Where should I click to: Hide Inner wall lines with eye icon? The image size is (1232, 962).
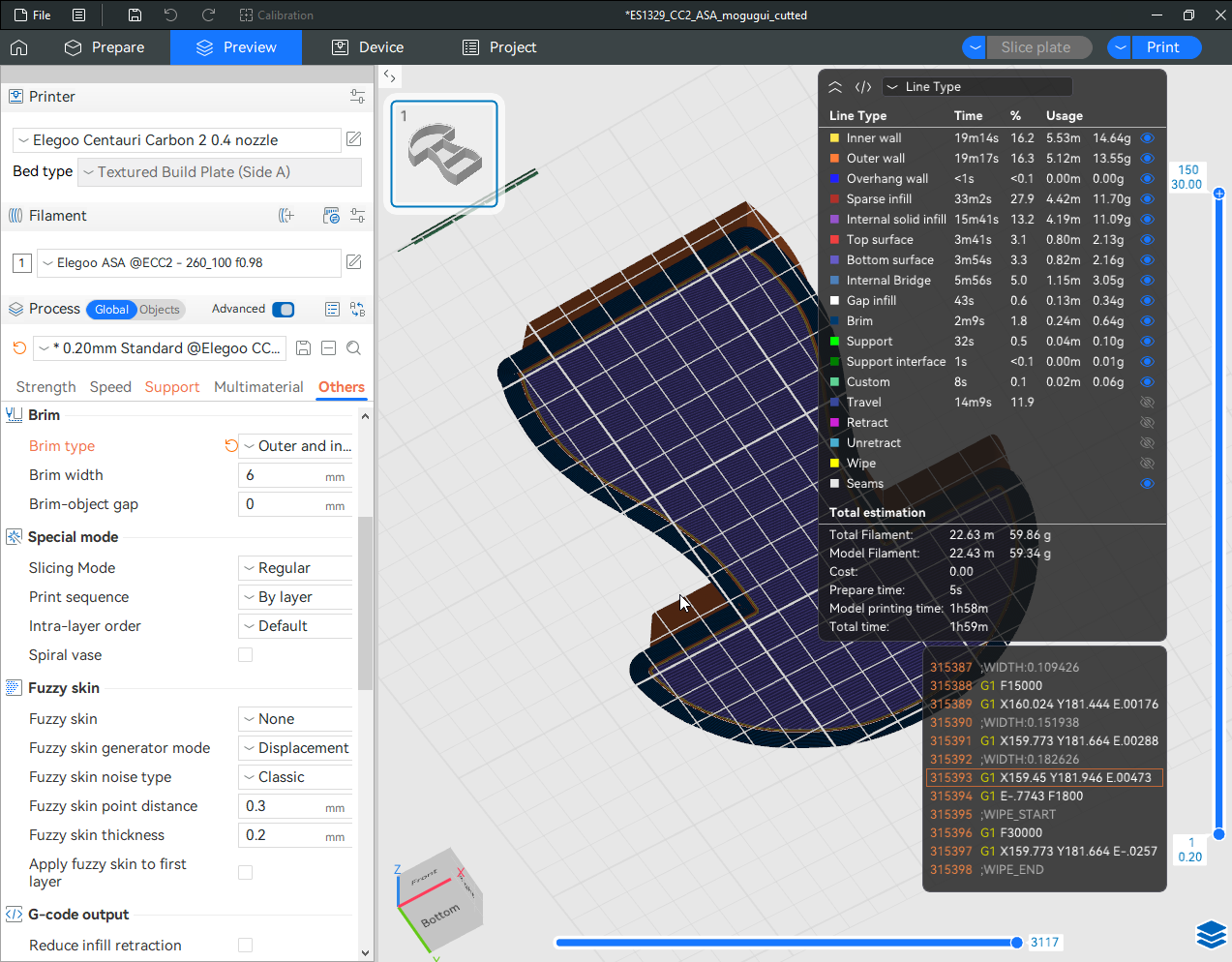[1148, 138]
